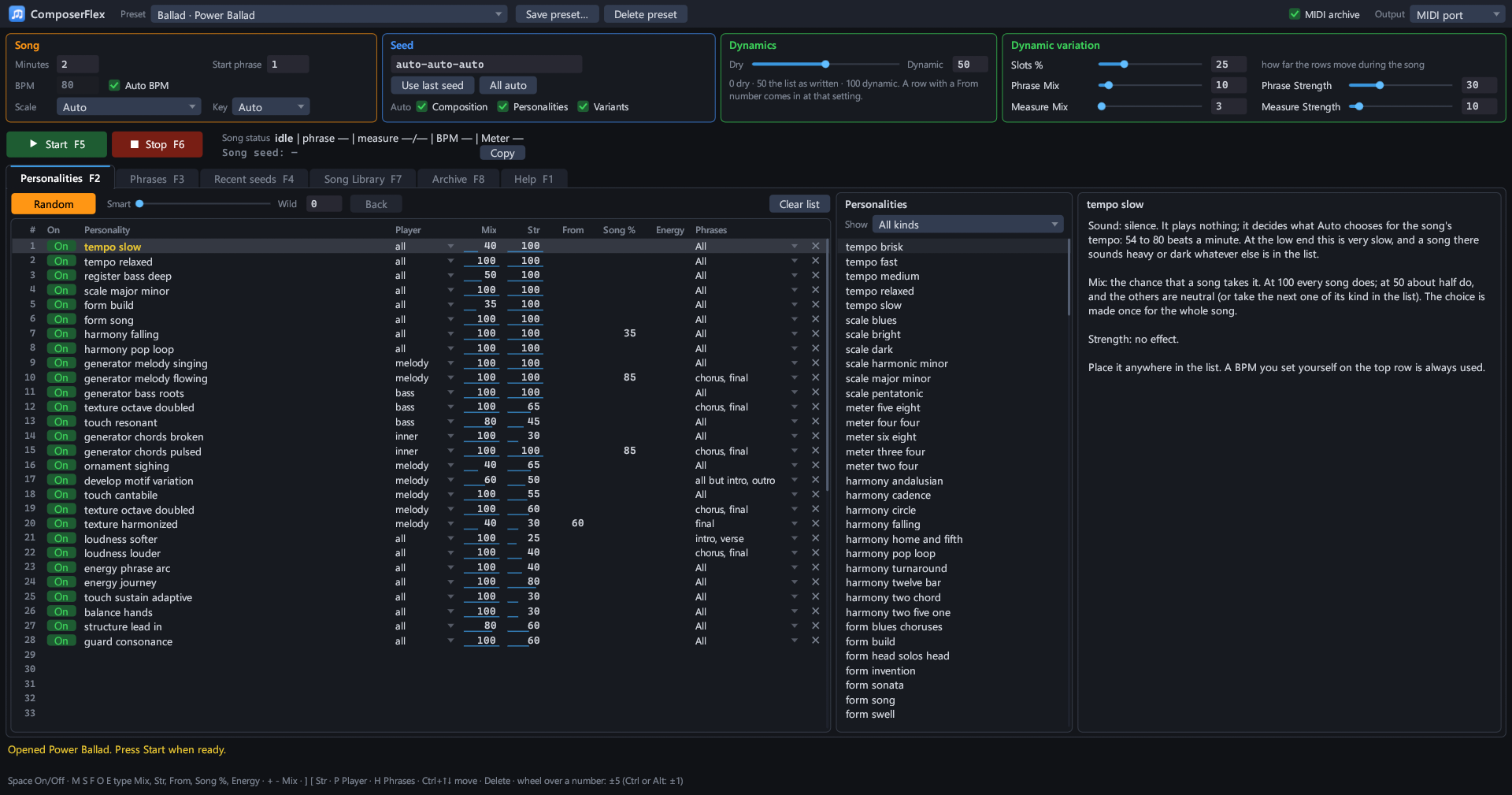
Task: Remove texture harmonized row X icon
Action: click(x=815, y=523)
